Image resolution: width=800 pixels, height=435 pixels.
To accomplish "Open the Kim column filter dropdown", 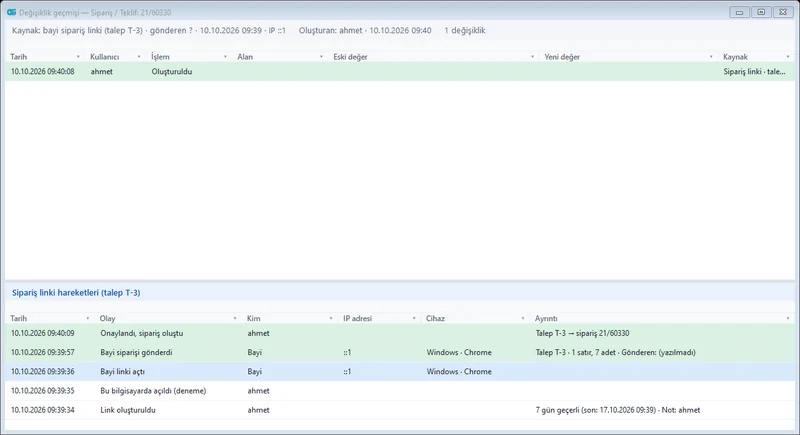I will click(x=331, y=318).
